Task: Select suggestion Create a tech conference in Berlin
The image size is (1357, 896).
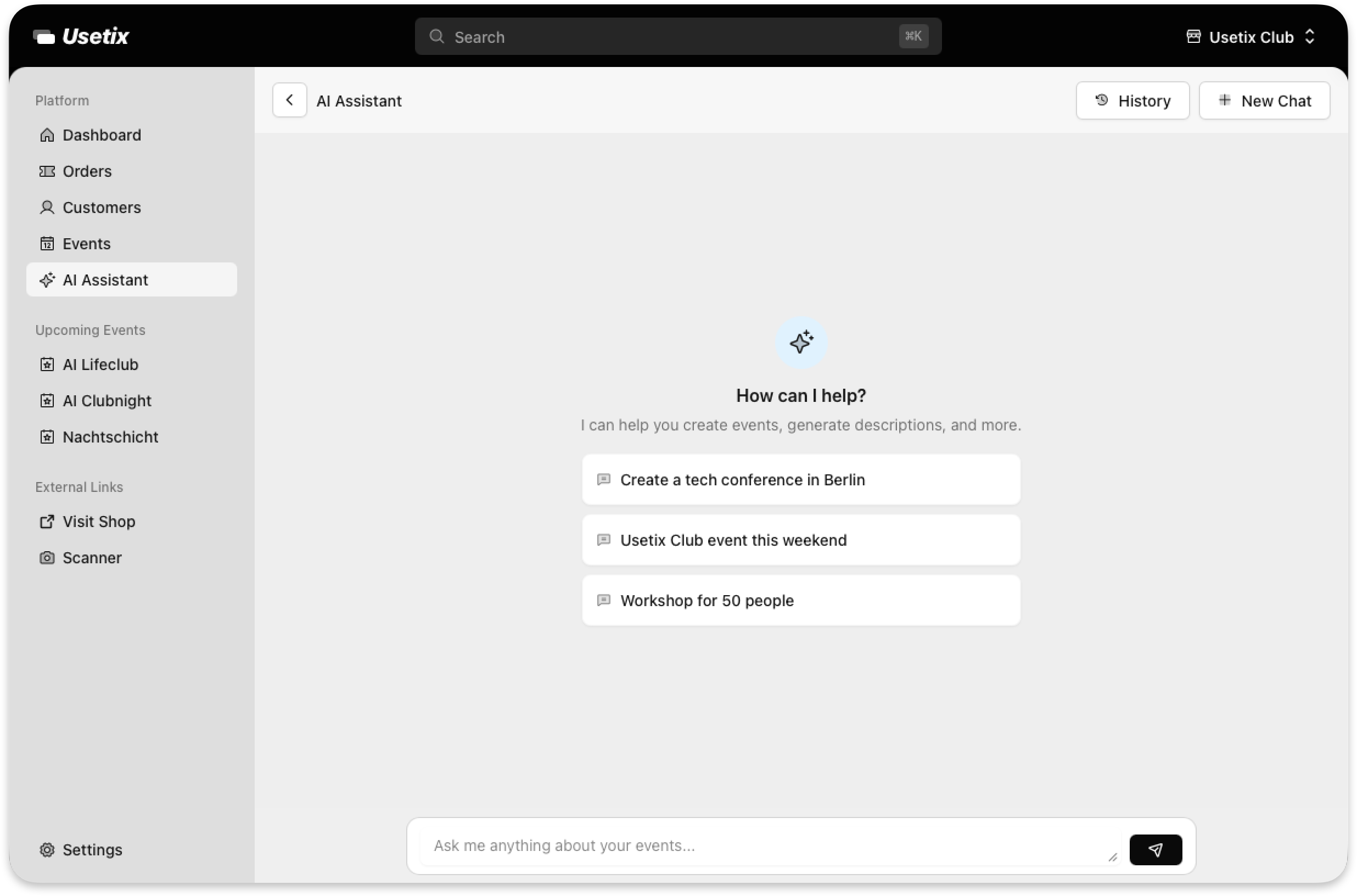Action: click(x=800, y=479)
